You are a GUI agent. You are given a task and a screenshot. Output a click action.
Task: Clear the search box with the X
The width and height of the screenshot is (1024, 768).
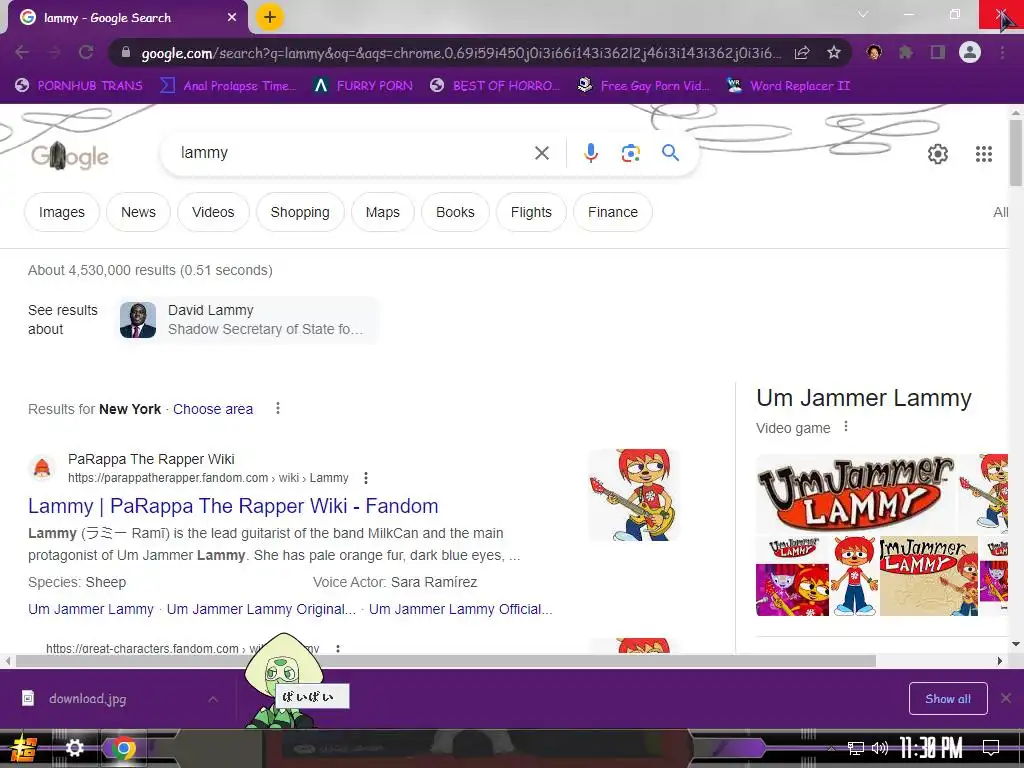pyautogui.click(x=541, y=153)
